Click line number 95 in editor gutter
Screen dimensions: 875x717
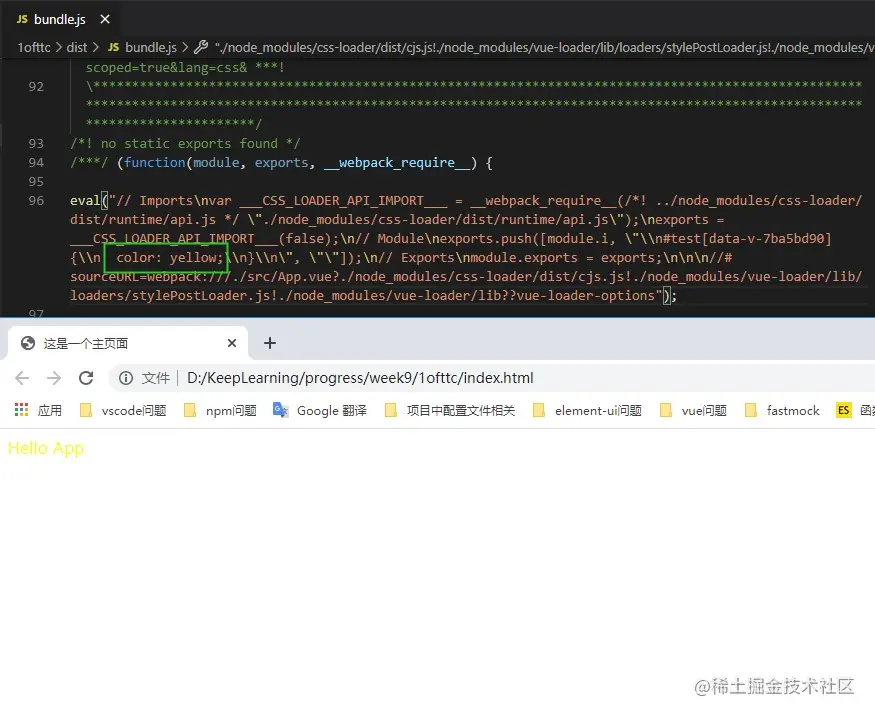[36, 181]
